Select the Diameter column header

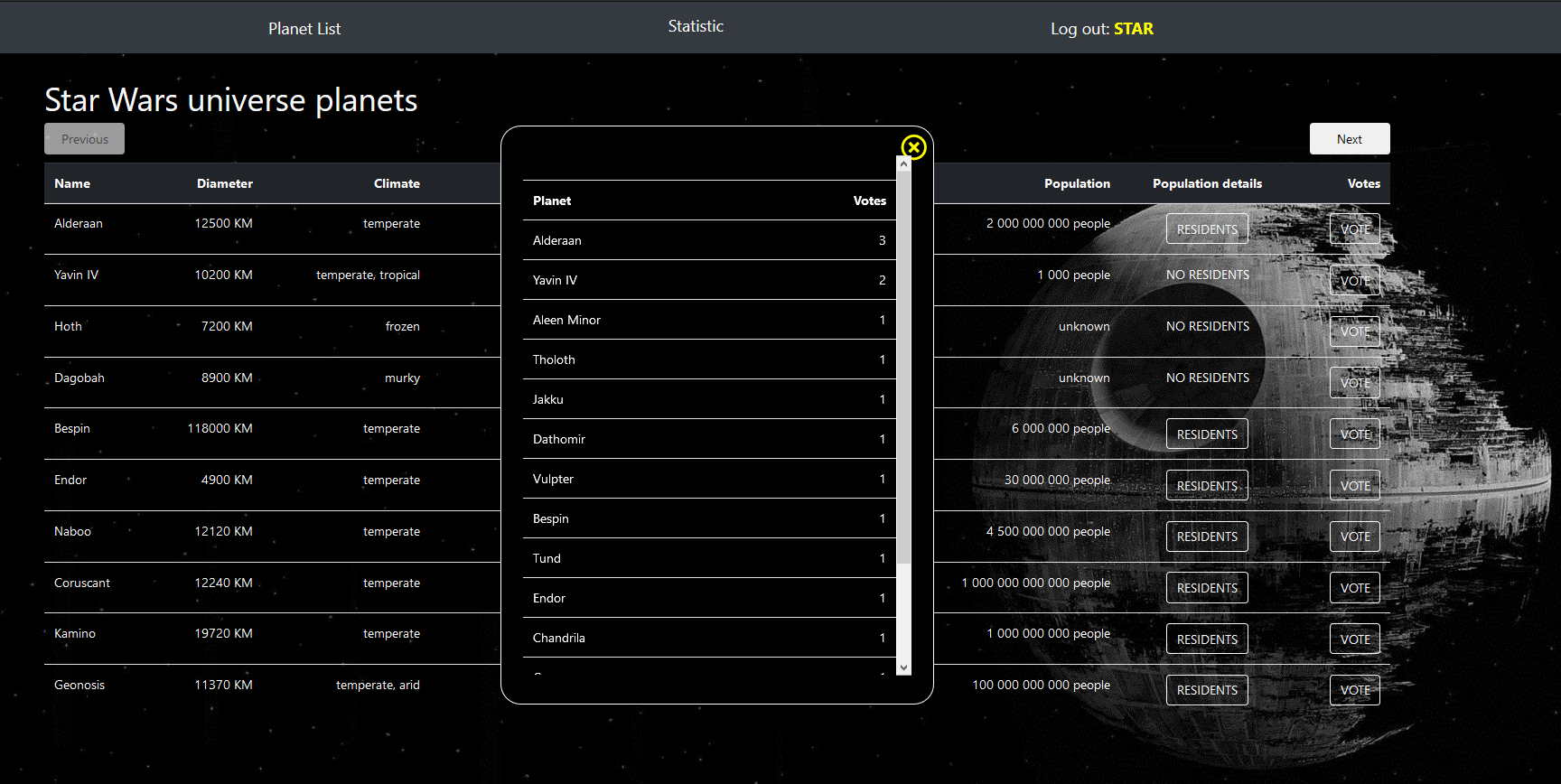[x=225, y=183]
